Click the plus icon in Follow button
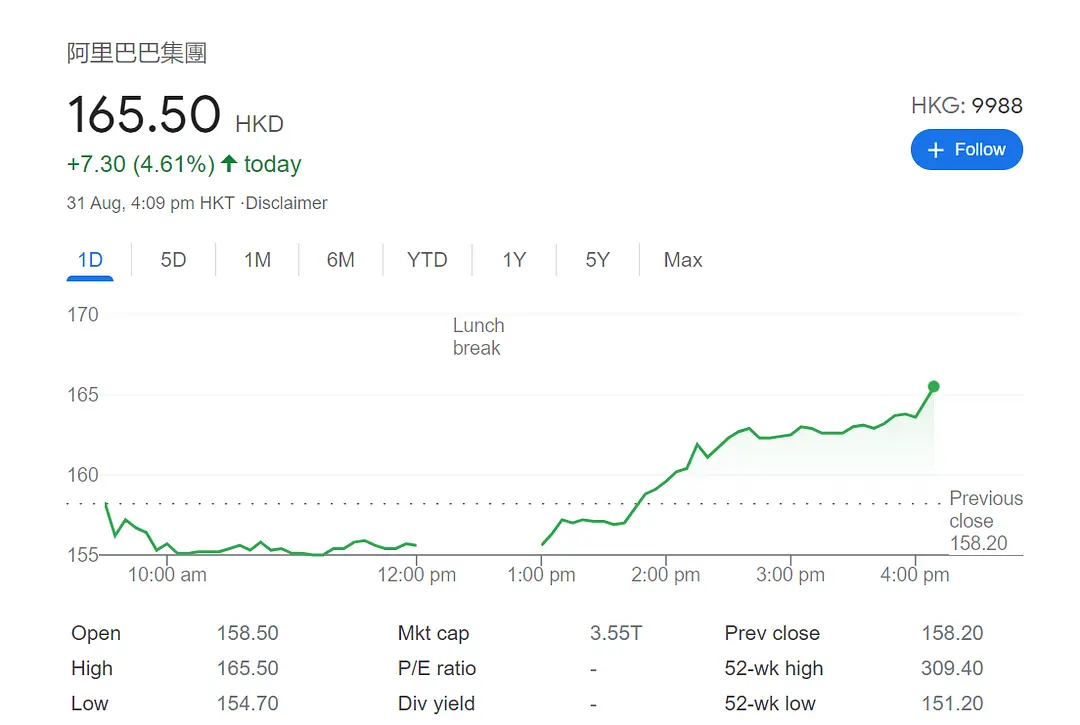This screenshot has width=1080, height=725. tap(936, 150)
